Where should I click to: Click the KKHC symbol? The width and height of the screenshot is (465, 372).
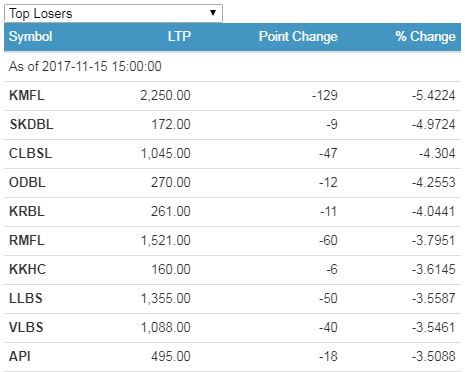(x=27, y=269)
